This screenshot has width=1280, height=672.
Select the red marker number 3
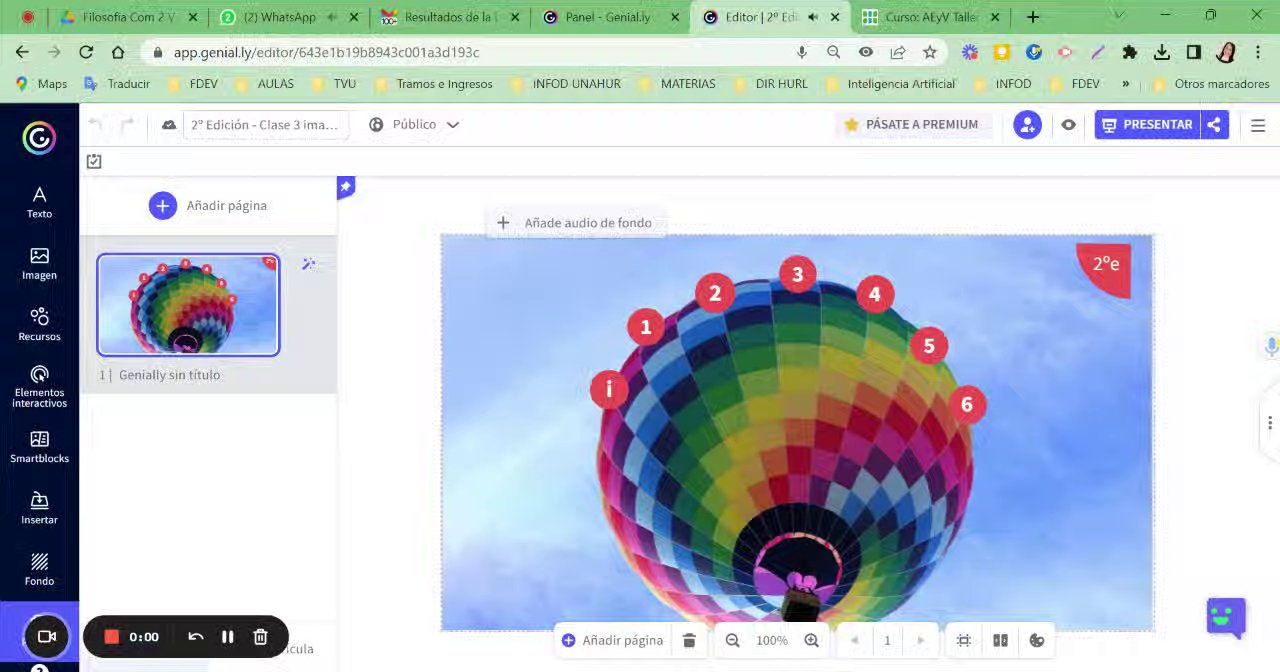click(x=797, y=274)
